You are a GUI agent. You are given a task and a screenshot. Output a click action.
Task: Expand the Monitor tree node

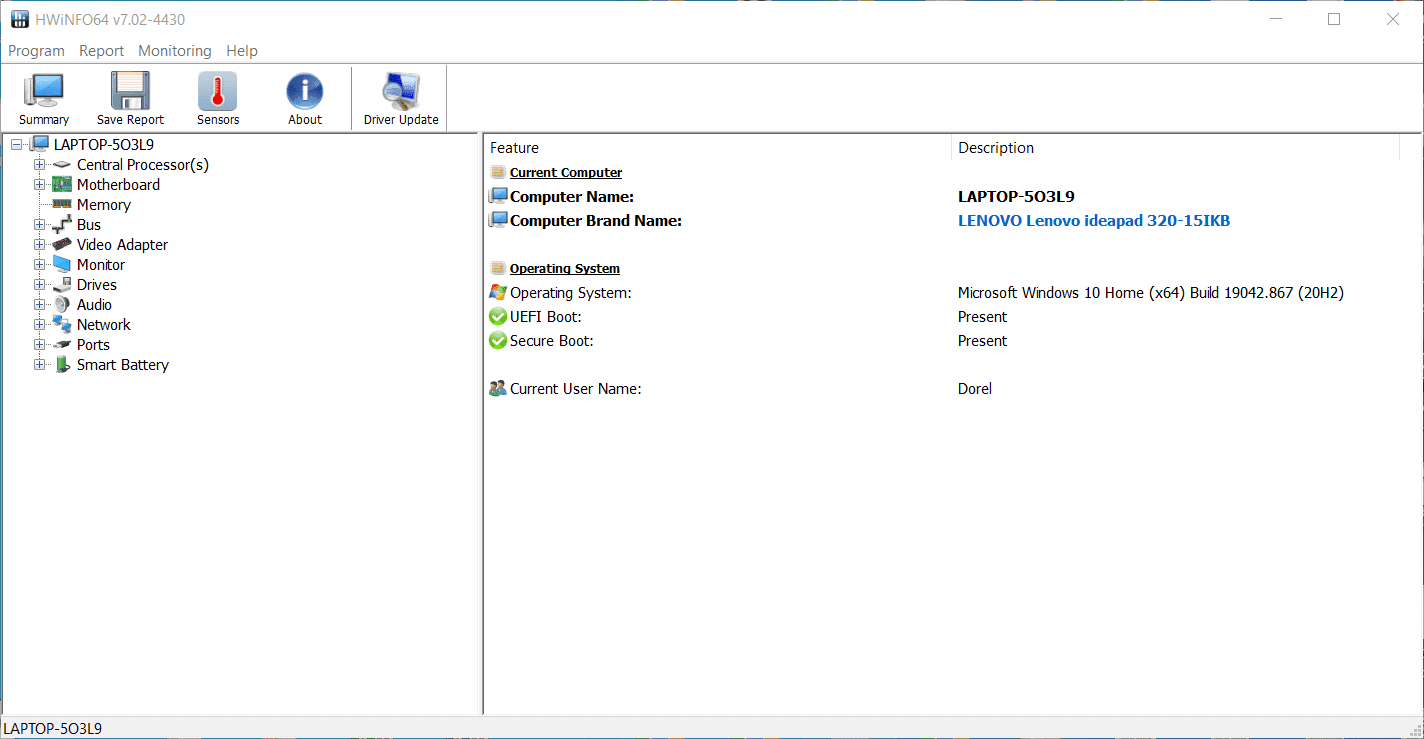click(39, 265)
